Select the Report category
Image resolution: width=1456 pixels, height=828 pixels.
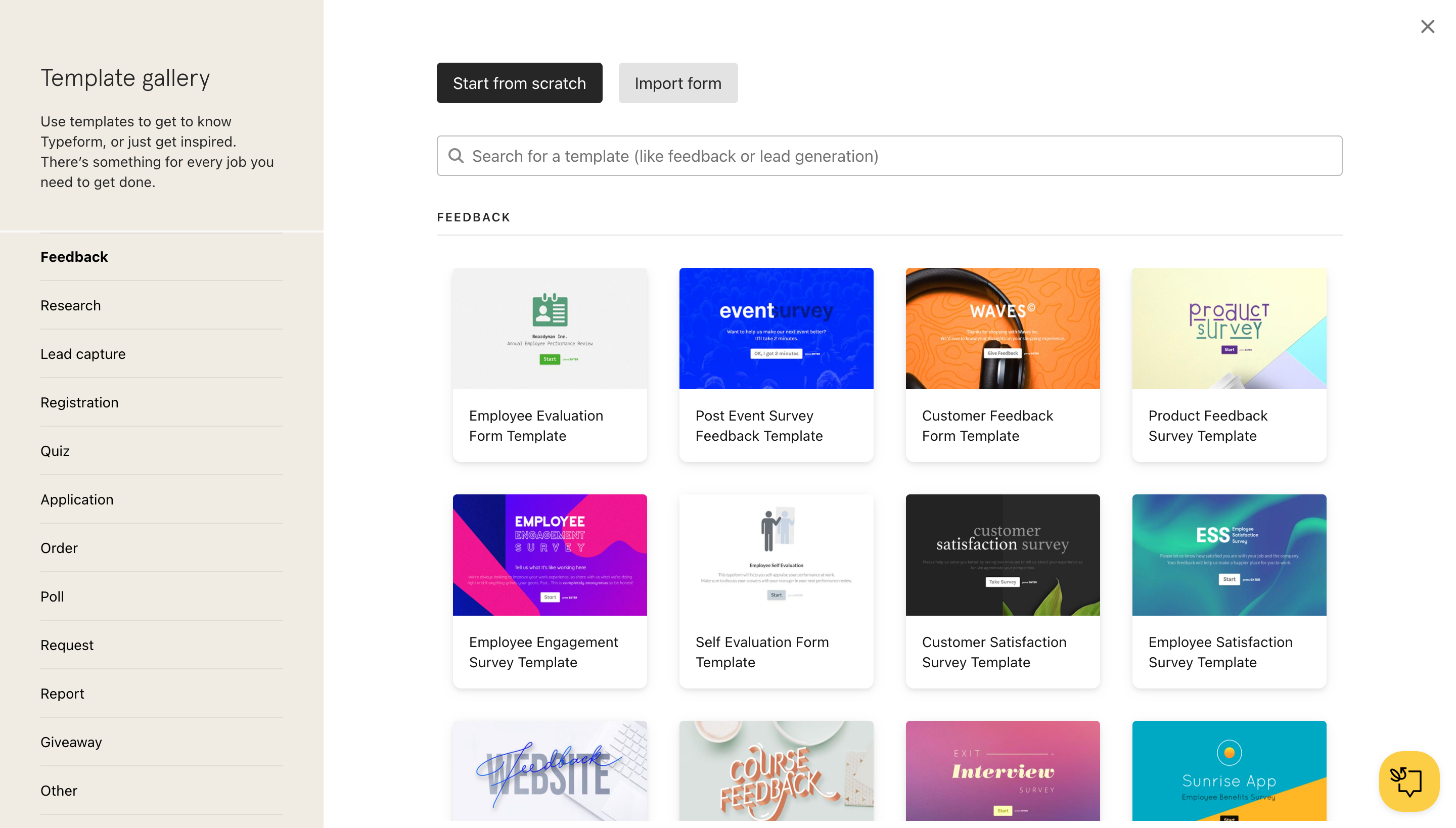(x=162, y=693)
